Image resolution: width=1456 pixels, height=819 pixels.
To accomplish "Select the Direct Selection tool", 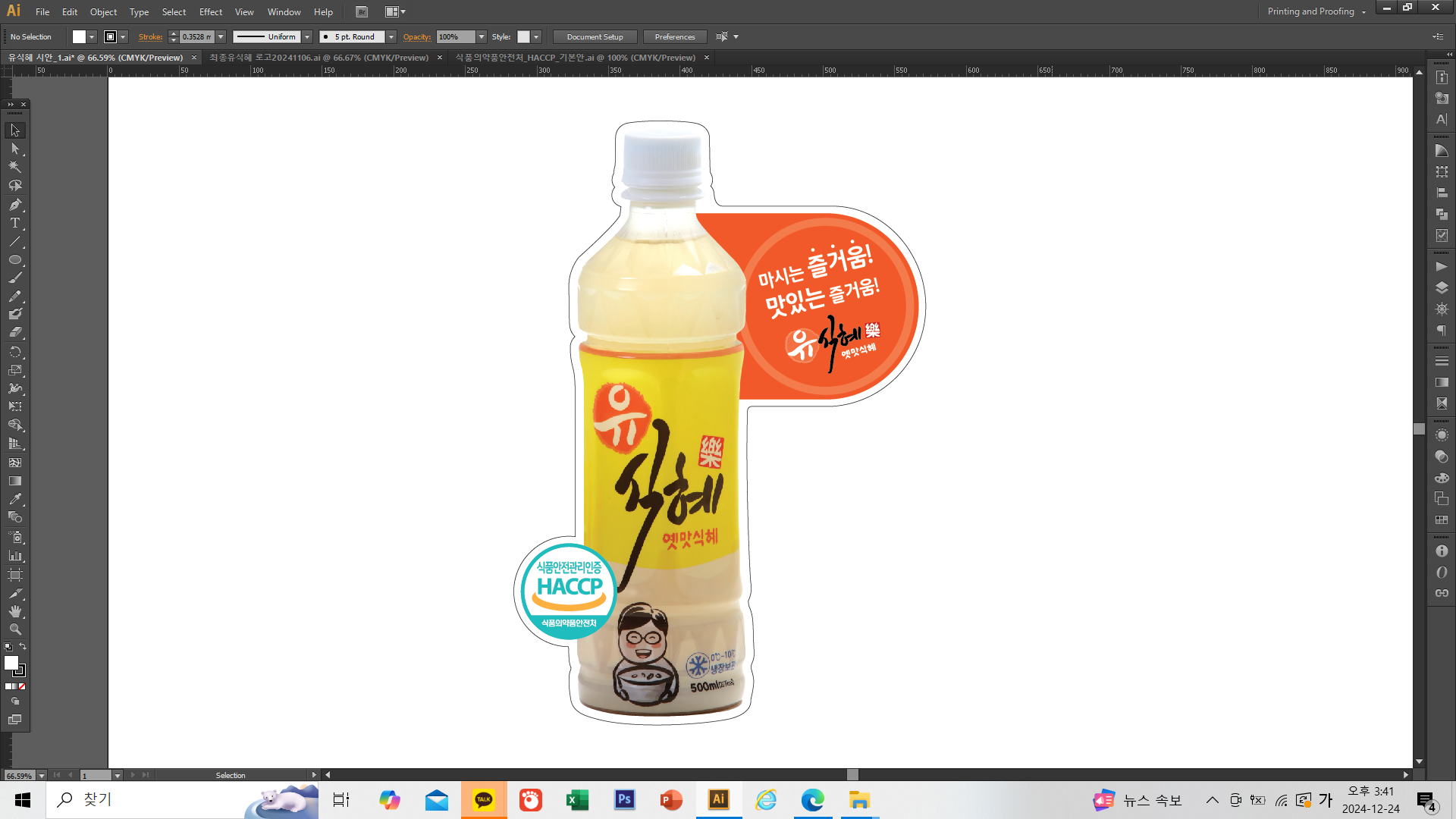I will tap(15, 149).
